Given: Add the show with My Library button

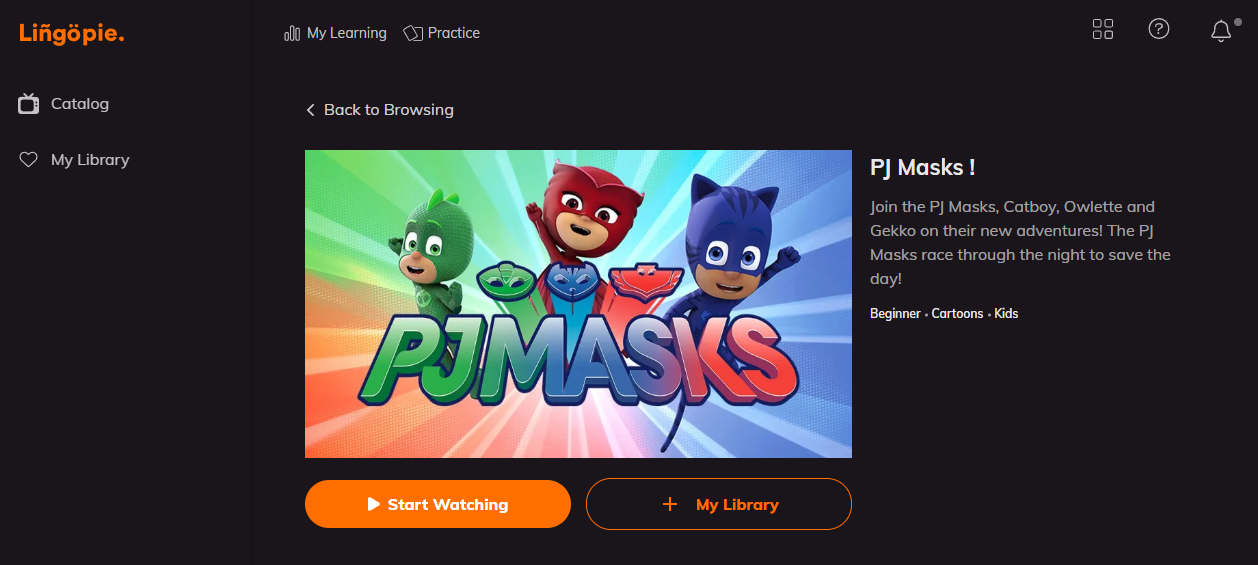Looking at the screenshot, I should tap(718, 504).
